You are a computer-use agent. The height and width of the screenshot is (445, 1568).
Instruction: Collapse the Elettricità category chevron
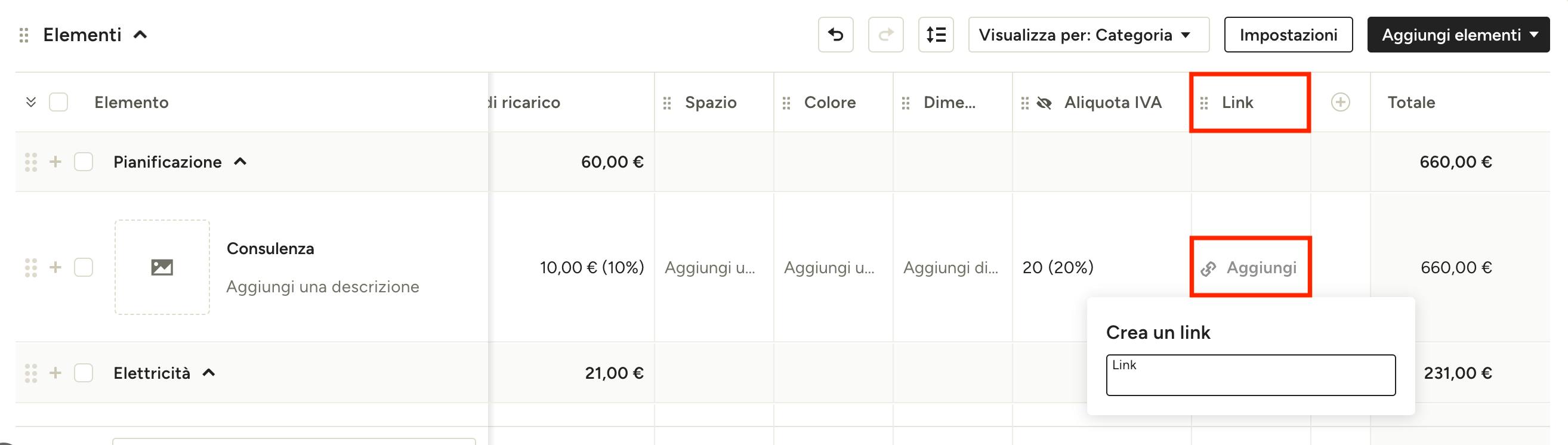point(209,372)
